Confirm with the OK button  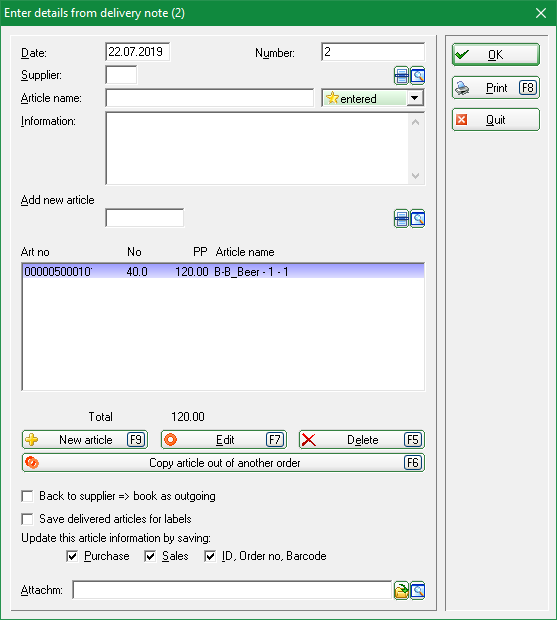[x=496, y=55]
